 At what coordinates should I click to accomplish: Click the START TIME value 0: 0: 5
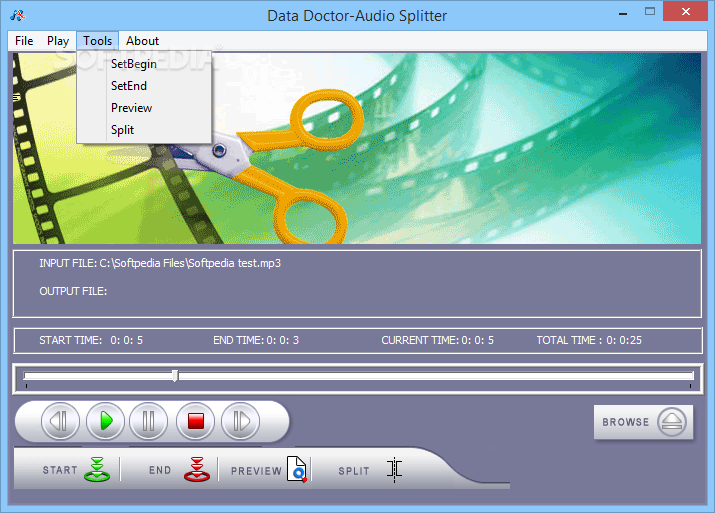126,340
